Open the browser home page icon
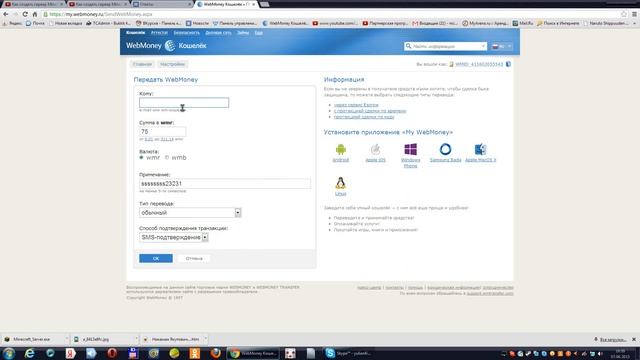 (x=35, y=14)
